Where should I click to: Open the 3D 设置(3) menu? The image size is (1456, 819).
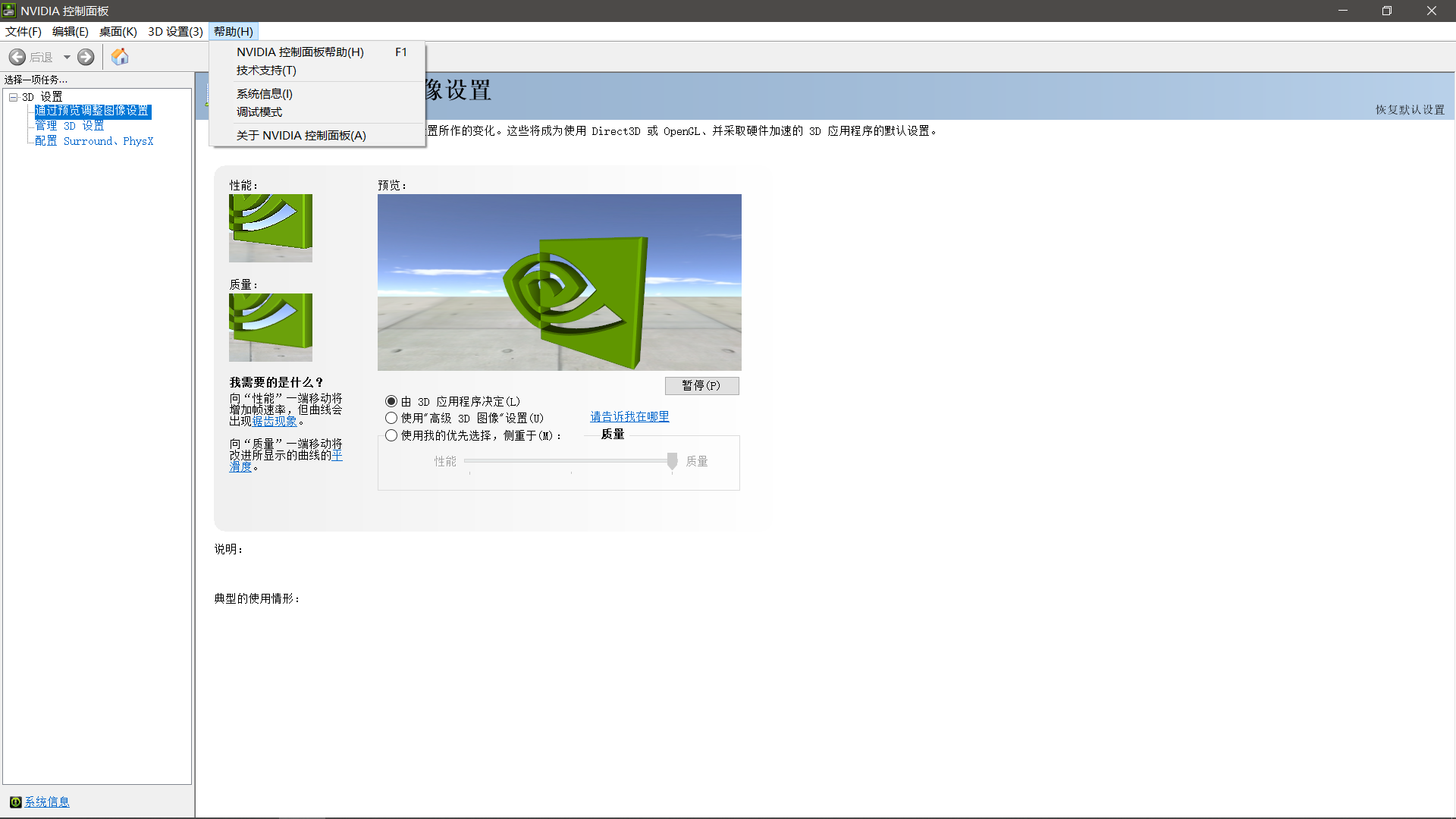[175, 31]
